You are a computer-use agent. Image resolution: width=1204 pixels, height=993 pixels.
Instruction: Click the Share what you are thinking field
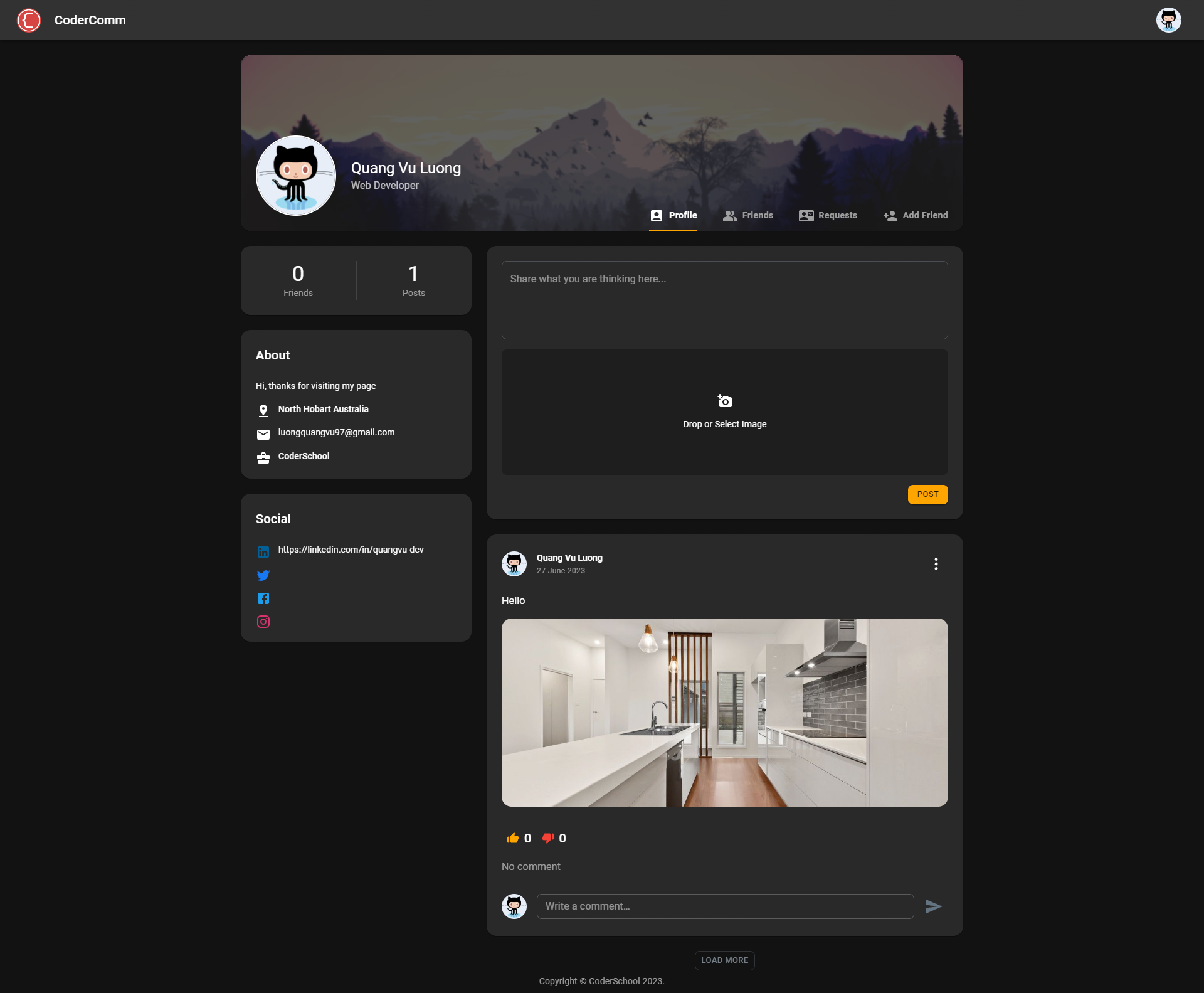pos(724,300)
